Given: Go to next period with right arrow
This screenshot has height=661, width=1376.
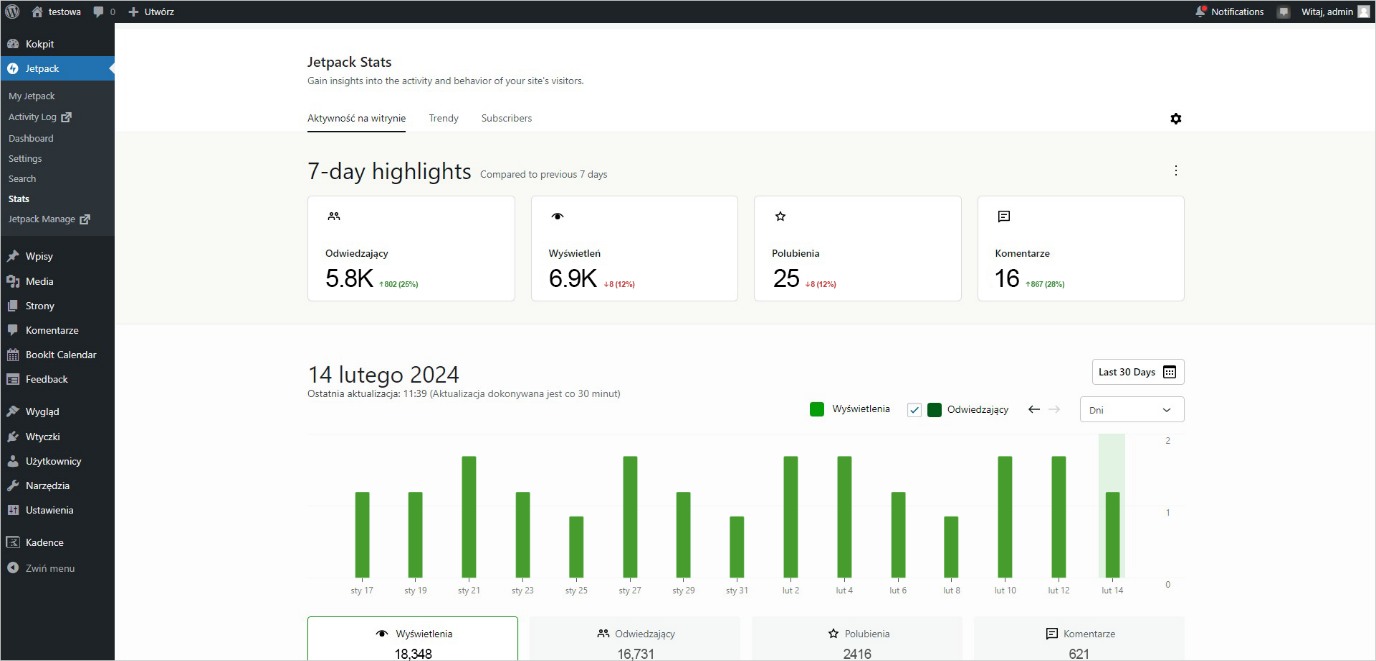Looking at the screenshot, I should tap(1054, 410).
